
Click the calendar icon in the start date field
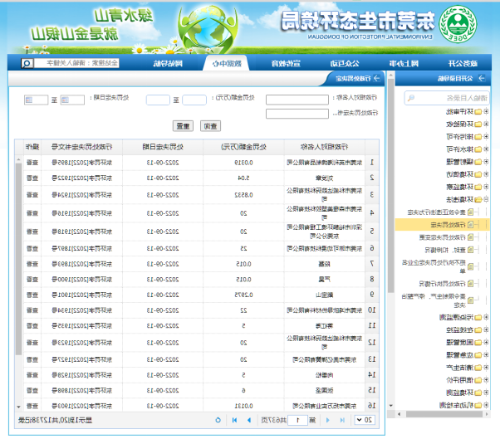tap(65, 100)
